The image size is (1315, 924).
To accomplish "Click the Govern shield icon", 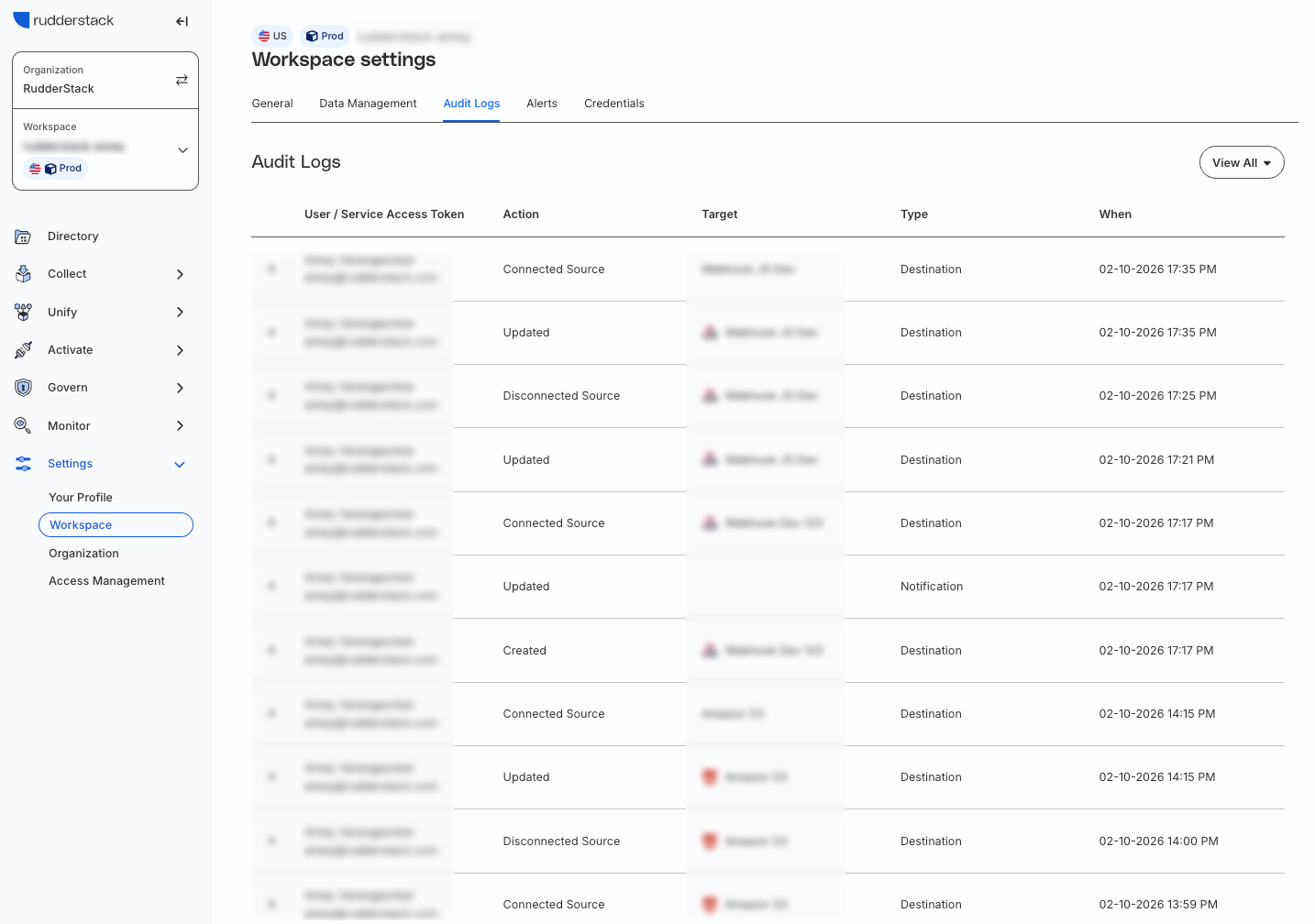I will click(23, 388).
